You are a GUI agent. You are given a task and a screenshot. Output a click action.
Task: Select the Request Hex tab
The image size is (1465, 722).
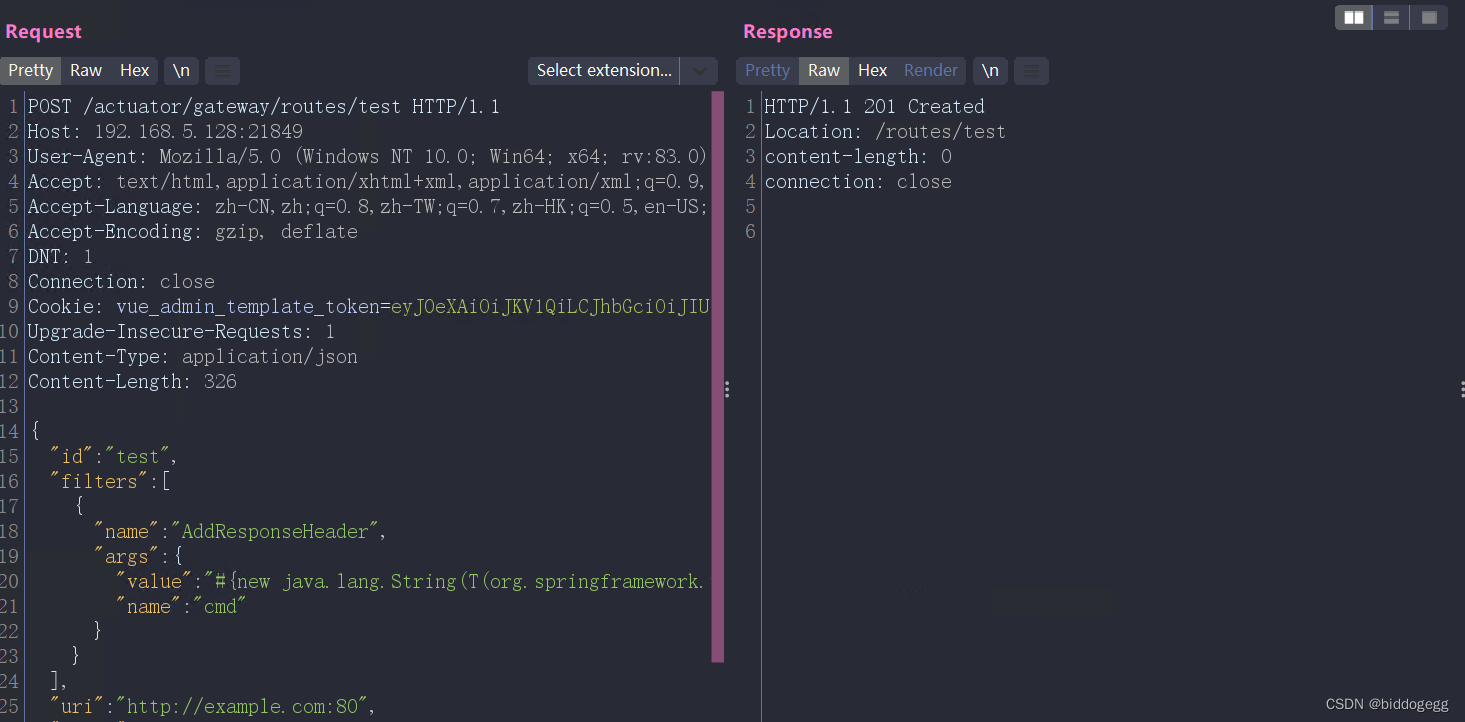pyautogui.click(x=134, y=70)
